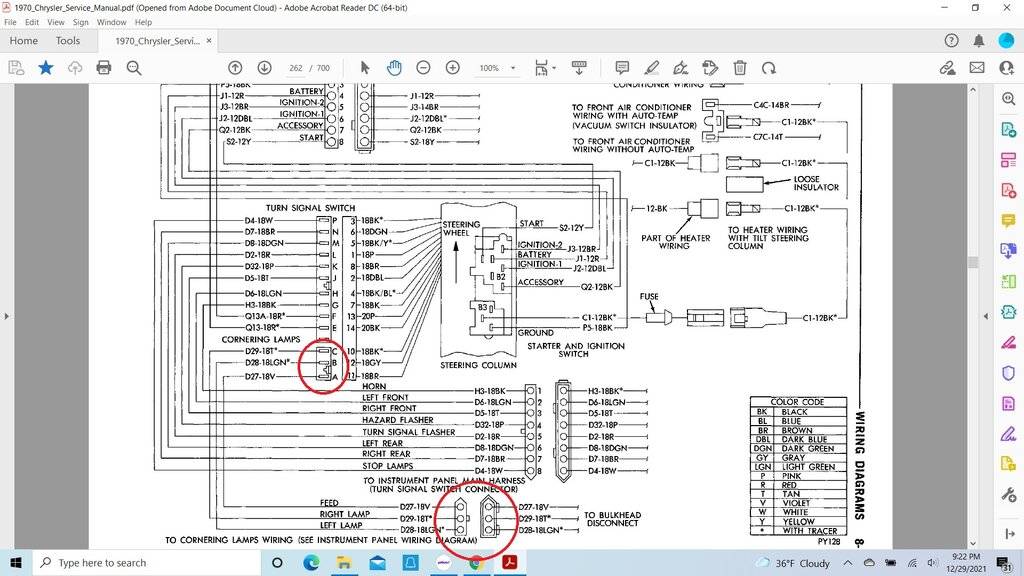Go to the Home tab
This screenshot has width=1024, height=576.
click(23, 41)
